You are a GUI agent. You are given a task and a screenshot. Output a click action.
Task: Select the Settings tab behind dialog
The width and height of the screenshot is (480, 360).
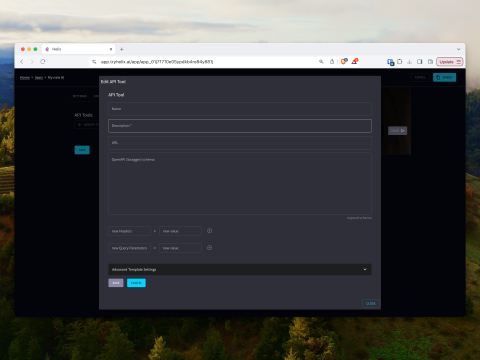(x=80, y=96)
